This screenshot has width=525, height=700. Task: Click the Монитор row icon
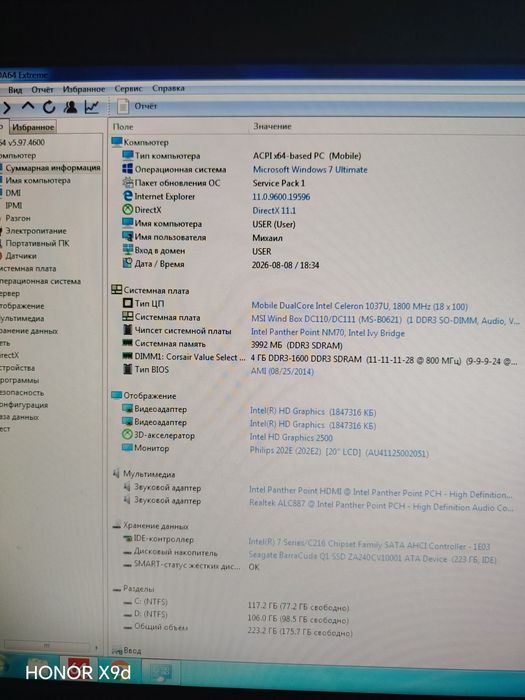pos(127,447)
